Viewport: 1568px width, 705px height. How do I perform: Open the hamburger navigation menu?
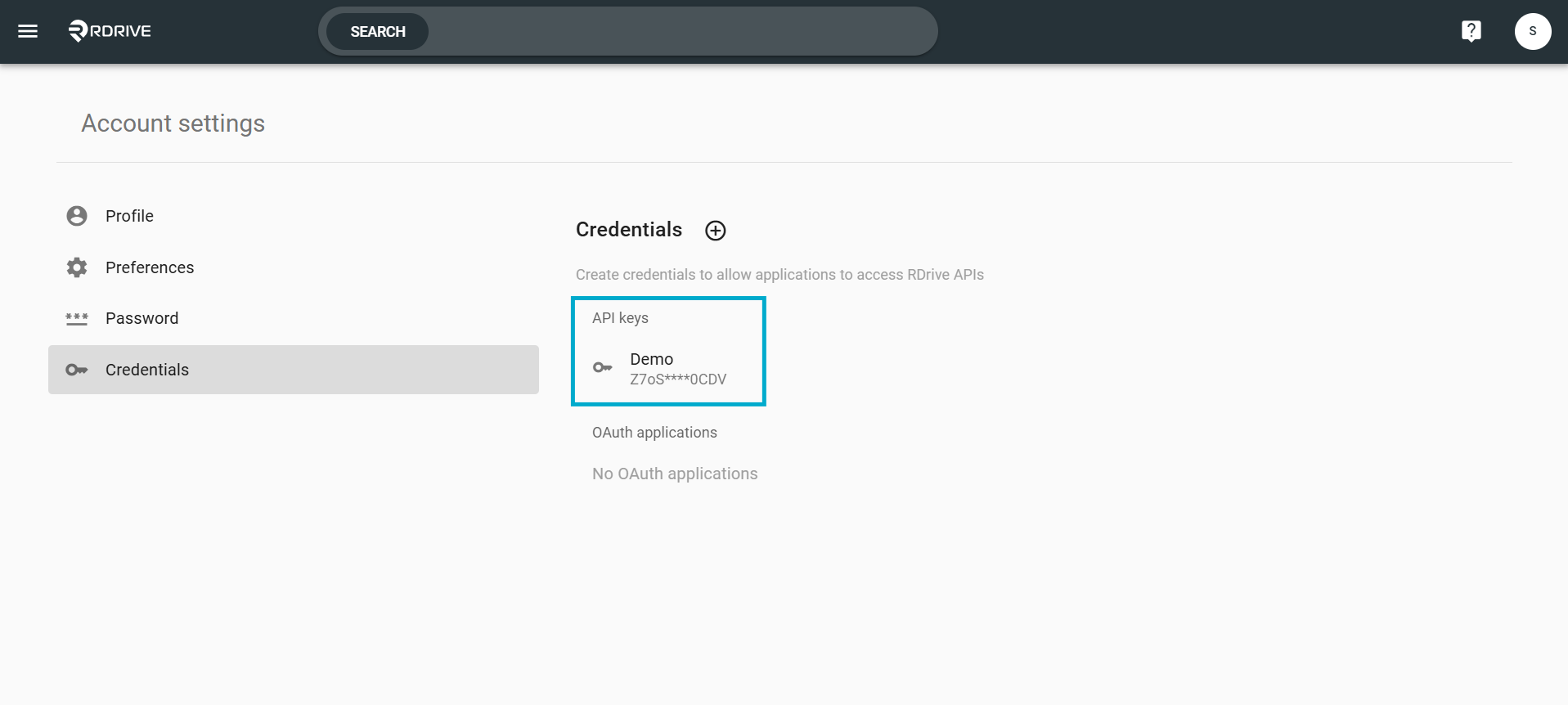[28, 31]
